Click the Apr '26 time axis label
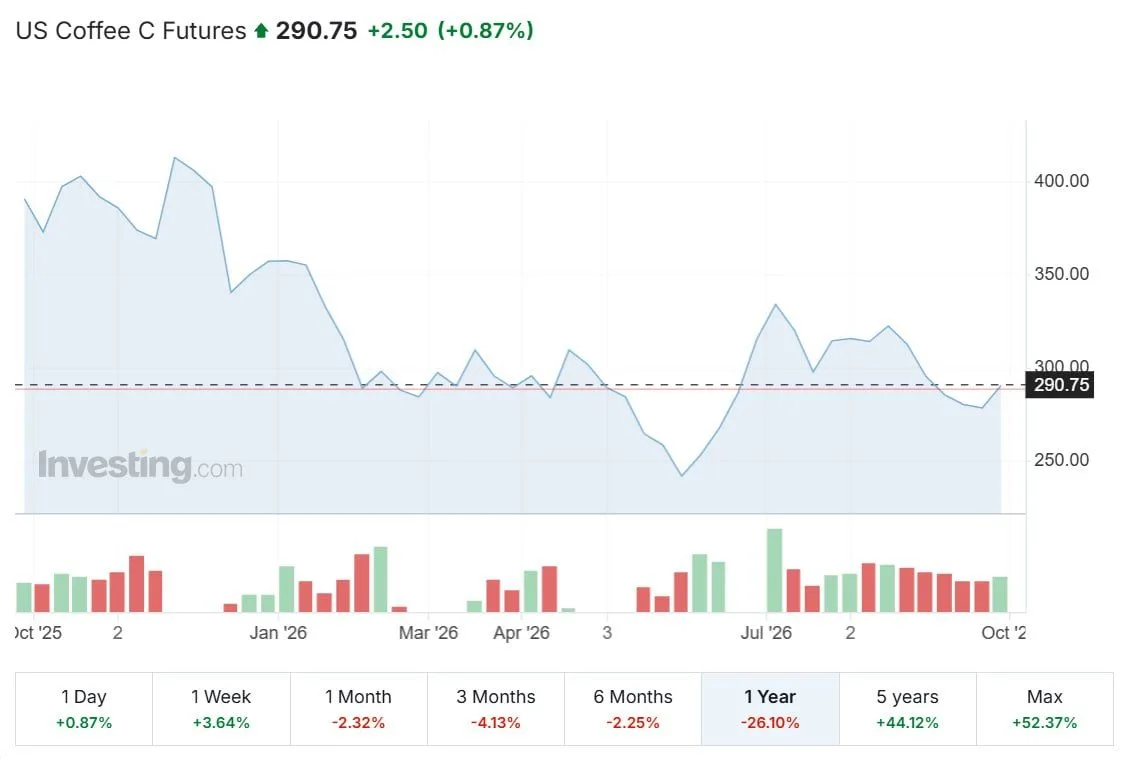The image size is (1128, 759). [x=521, y=633]
